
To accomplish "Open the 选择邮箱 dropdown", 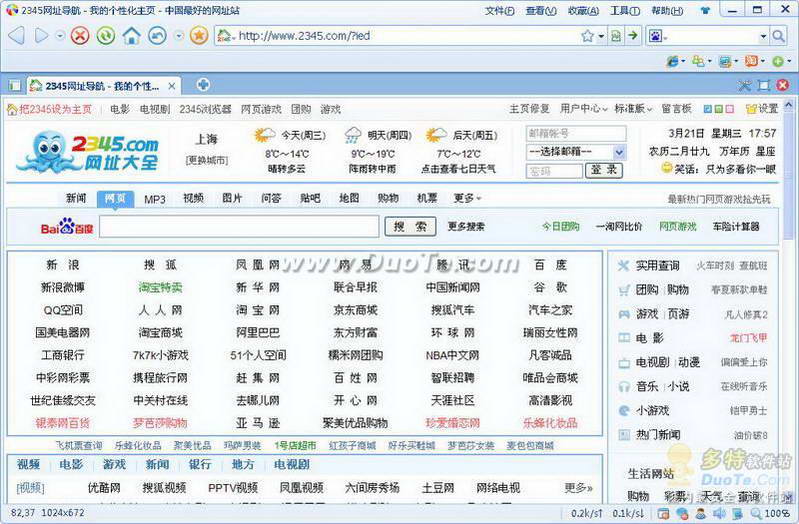I will click(x=575, y=152).
